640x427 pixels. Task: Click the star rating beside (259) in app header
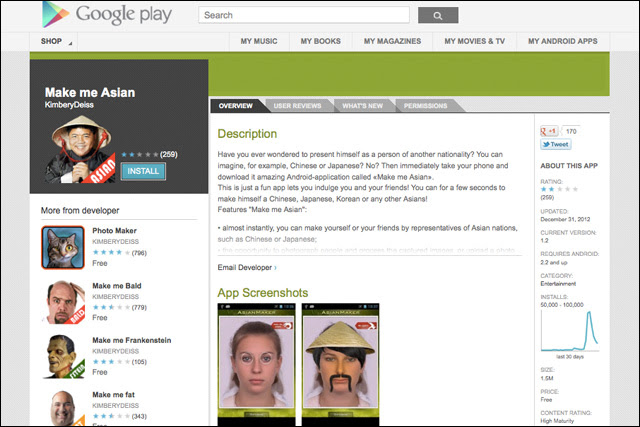[140, 154]
